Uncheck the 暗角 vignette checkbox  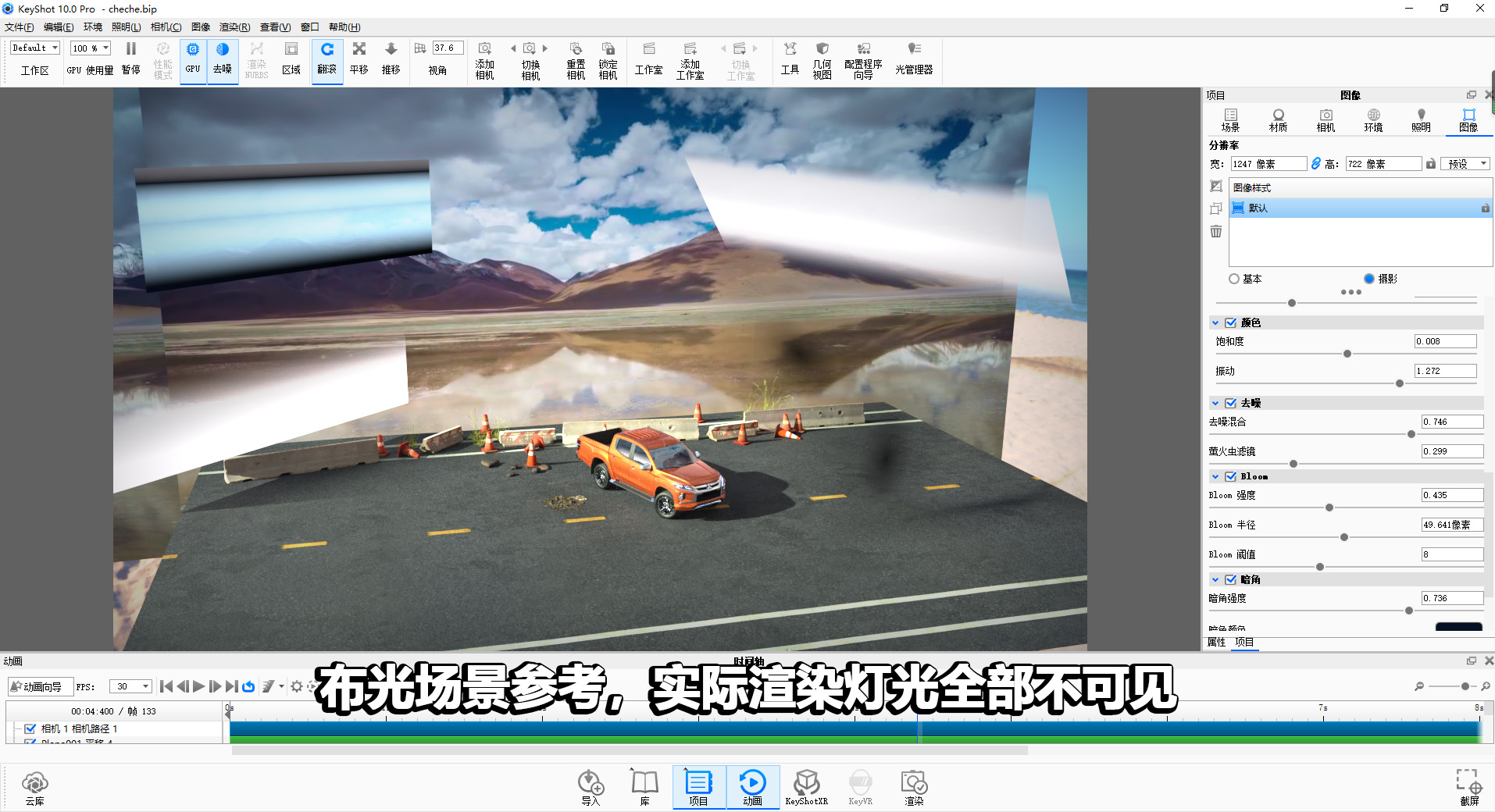click(1231, 579)
